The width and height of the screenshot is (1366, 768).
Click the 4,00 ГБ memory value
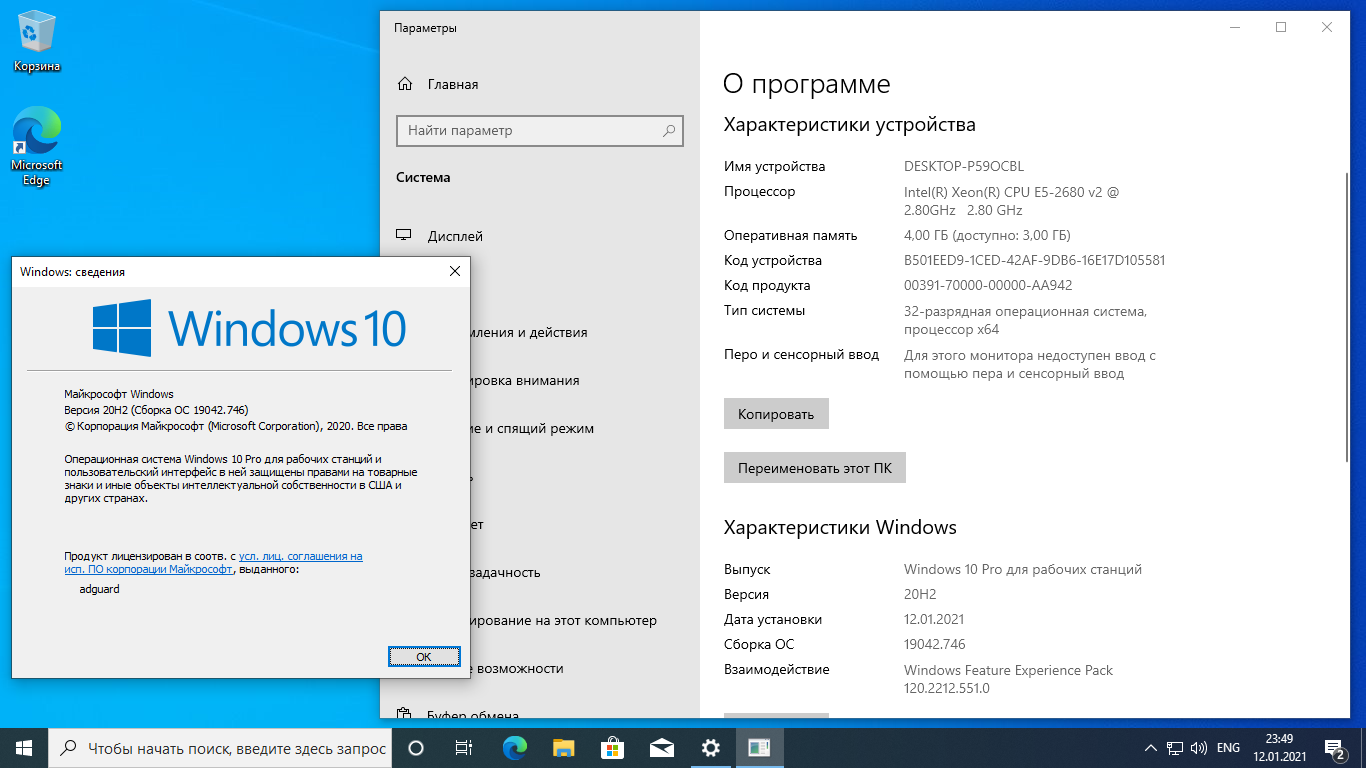click(987, 236)
